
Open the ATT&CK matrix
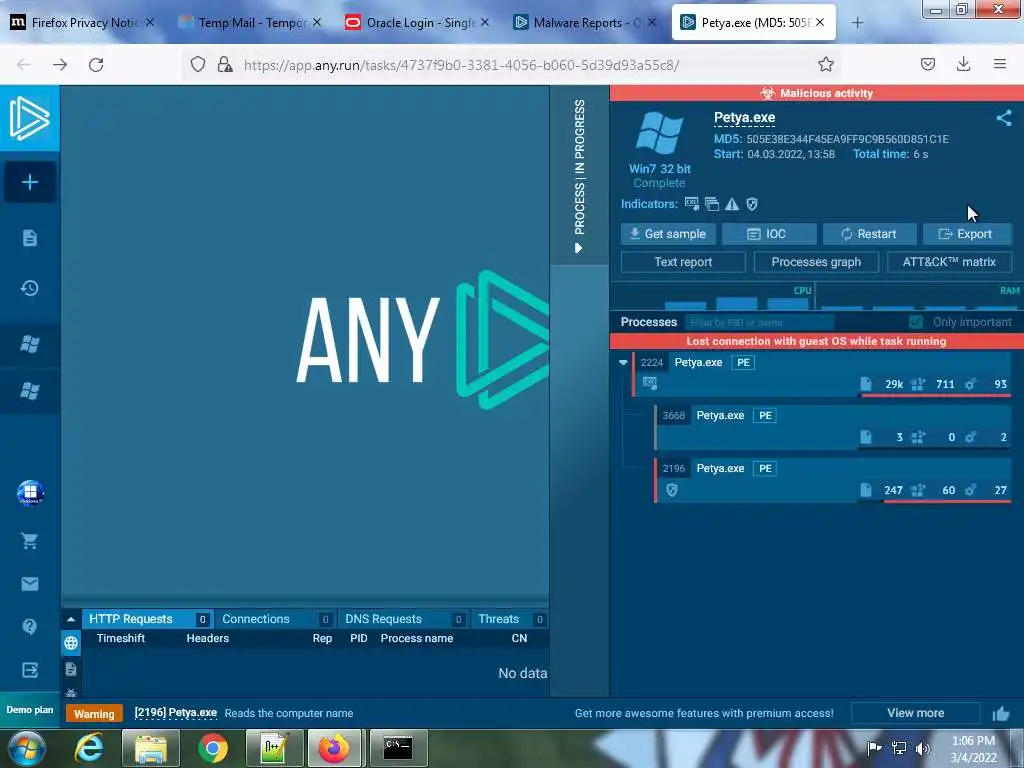coord(949,262)
